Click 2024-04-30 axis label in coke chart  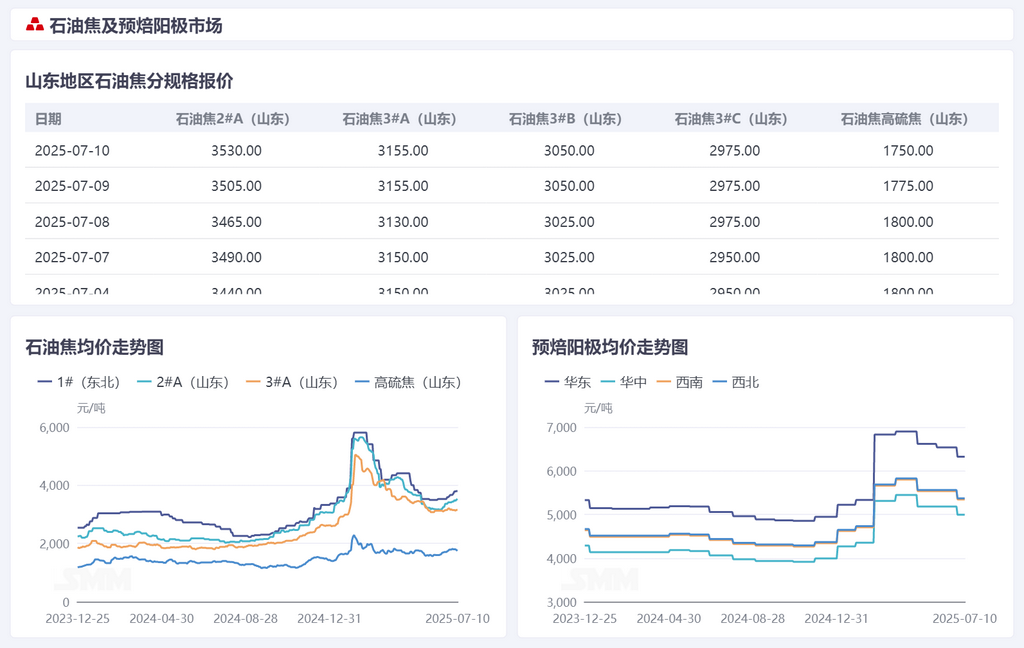(161, 619)
